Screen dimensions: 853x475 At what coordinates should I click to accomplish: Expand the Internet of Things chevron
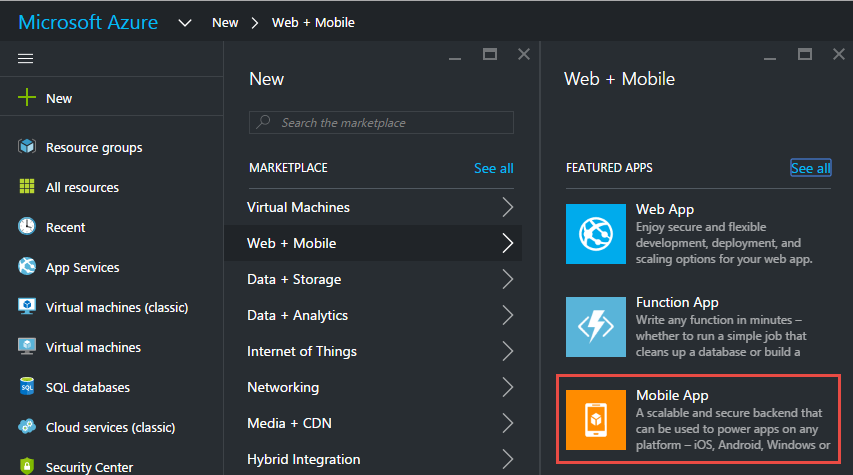507,351
